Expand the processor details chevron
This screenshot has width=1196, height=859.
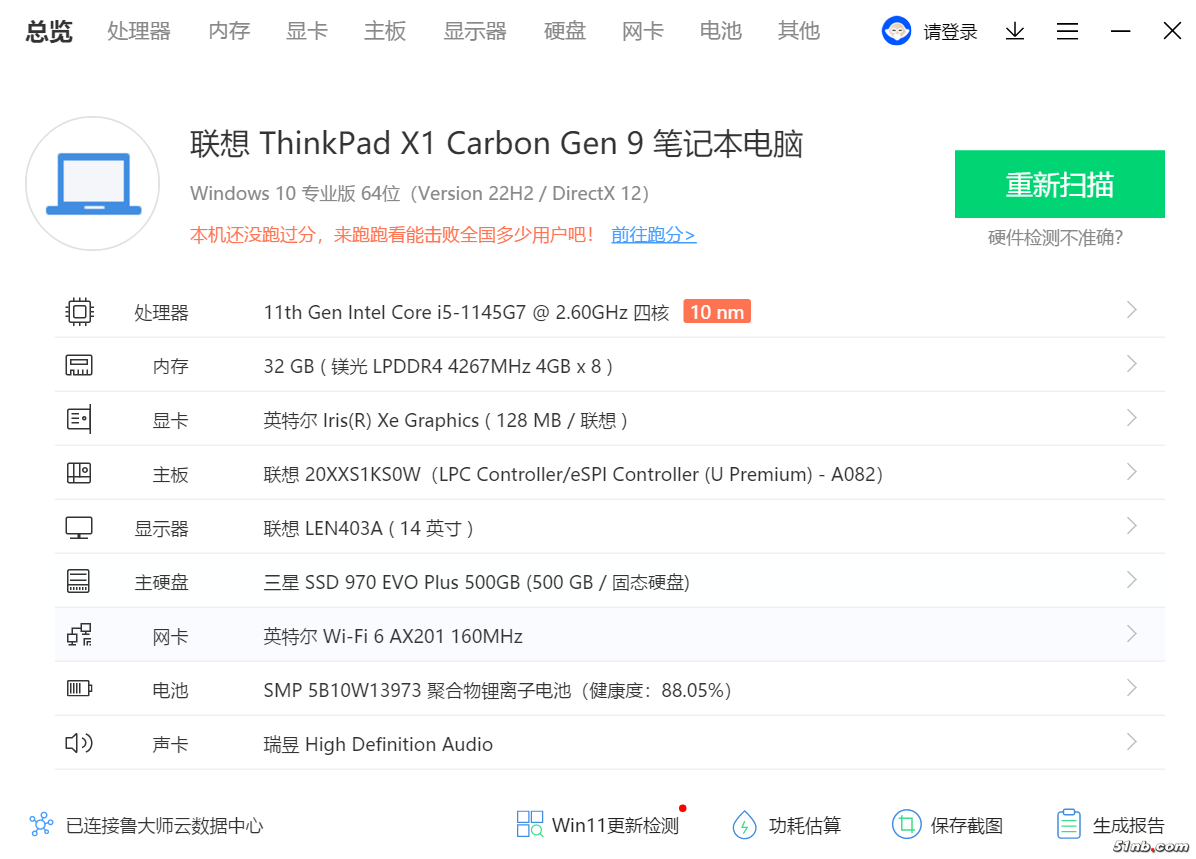(1131, 310)
